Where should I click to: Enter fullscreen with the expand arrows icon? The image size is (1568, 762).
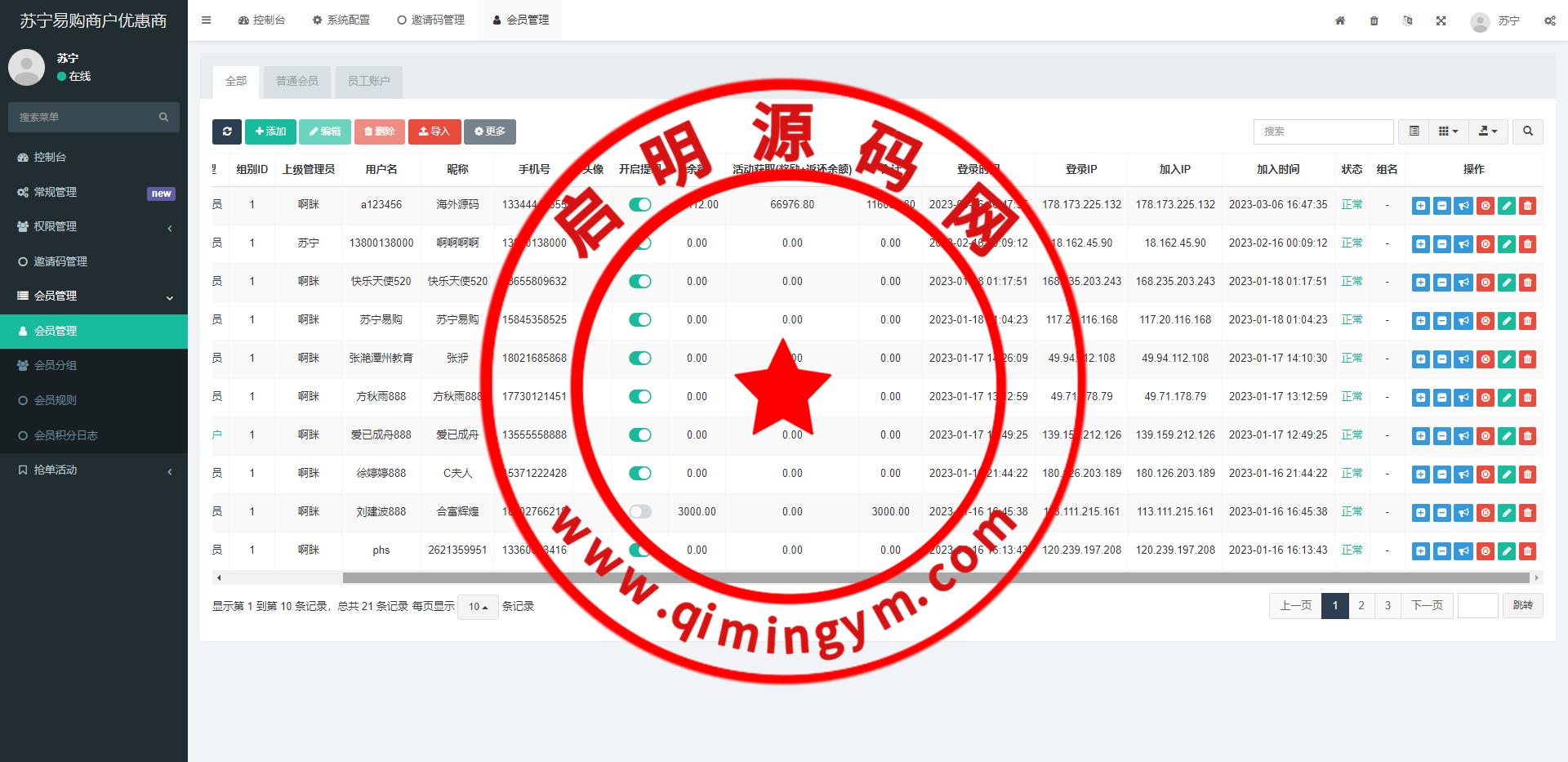[x=1441, y=20]
